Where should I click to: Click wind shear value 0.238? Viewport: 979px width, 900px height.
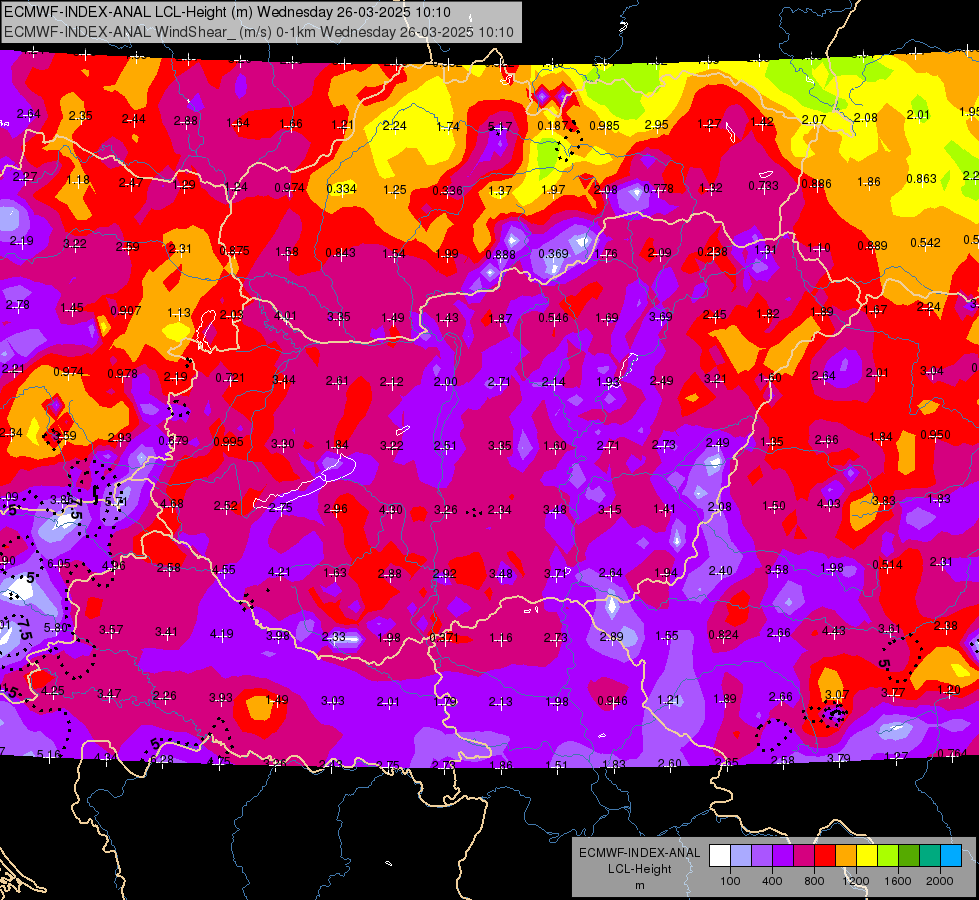point(712,252)
